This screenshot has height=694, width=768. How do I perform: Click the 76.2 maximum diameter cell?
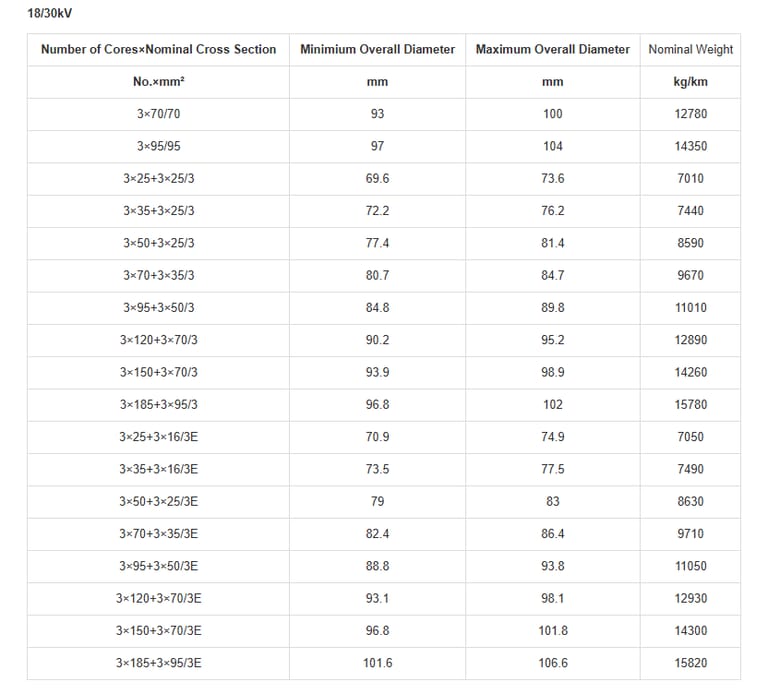pos(553,211)
